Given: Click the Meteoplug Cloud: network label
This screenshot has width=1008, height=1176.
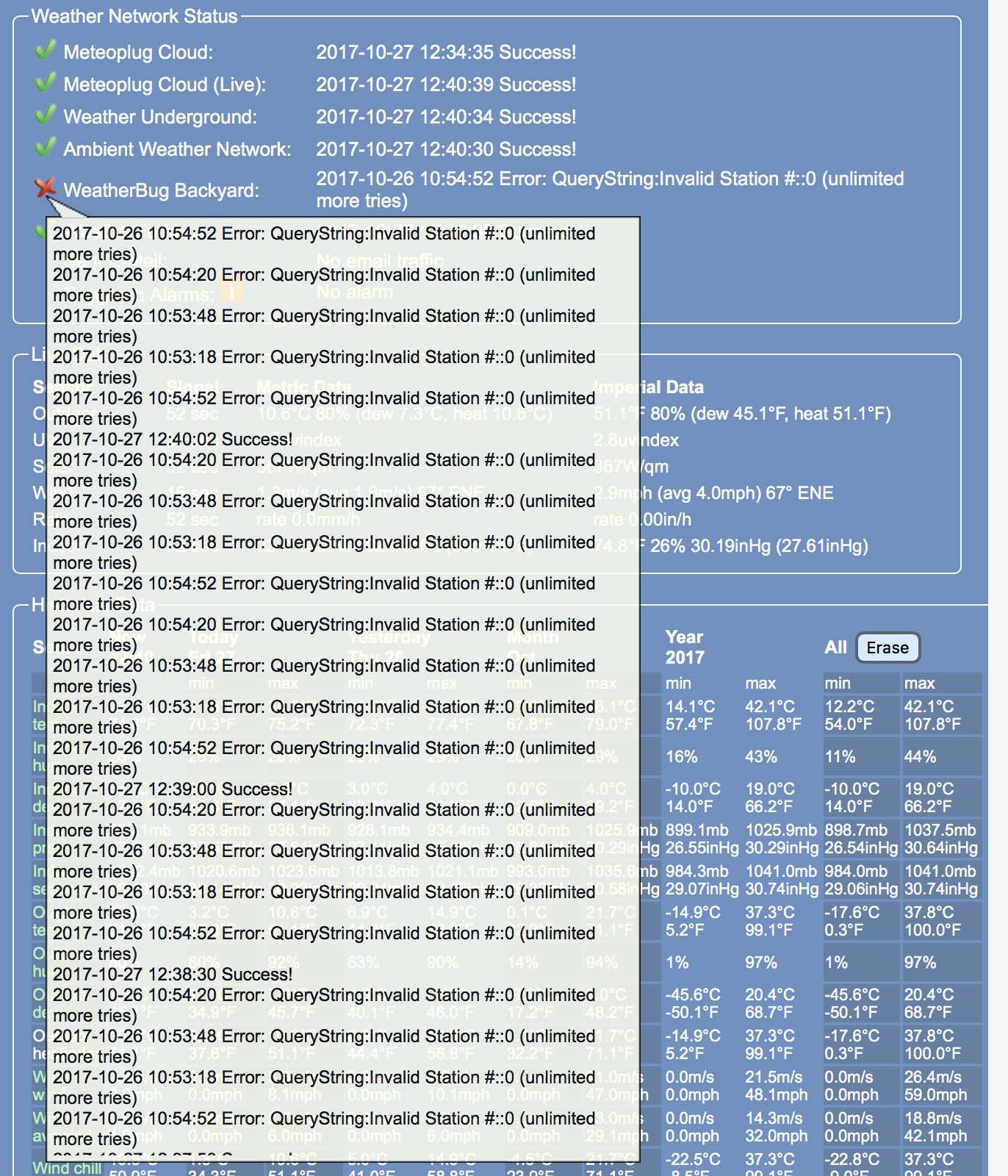Looking at the screenshot, I should 138,52.
